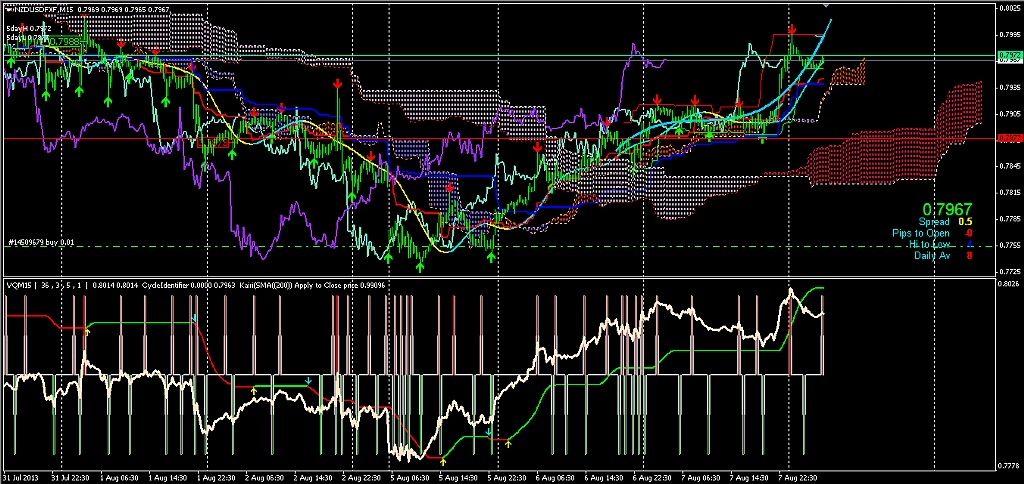This screenshot has height=484, width=1024.
Task: Click the NZDUSDFXF,M15 chart title text
Action: click(x=43, y=10)
